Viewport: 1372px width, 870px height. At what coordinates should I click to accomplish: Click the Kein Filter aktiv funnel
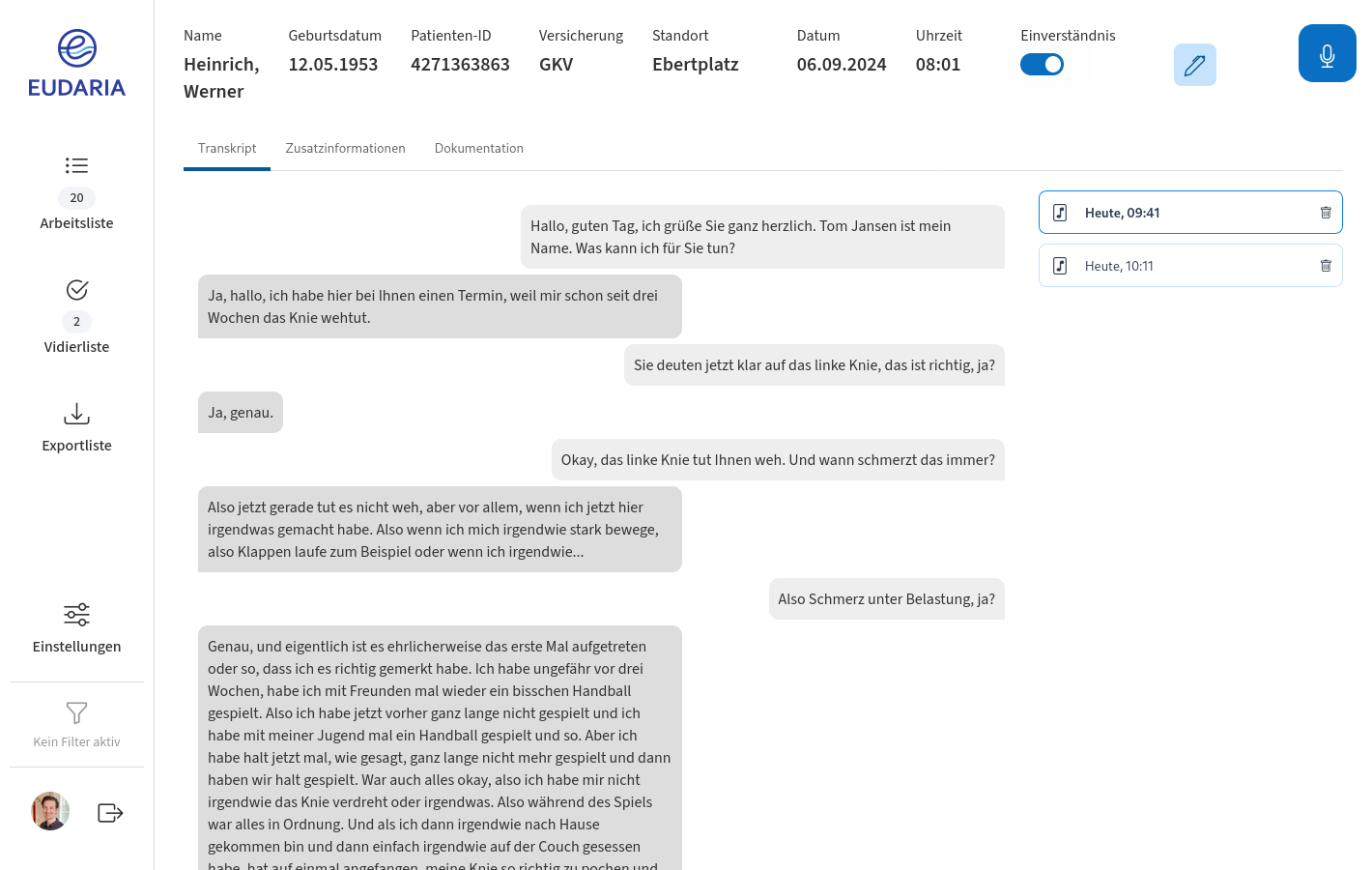pyautogui.click(x=76, y=713)
